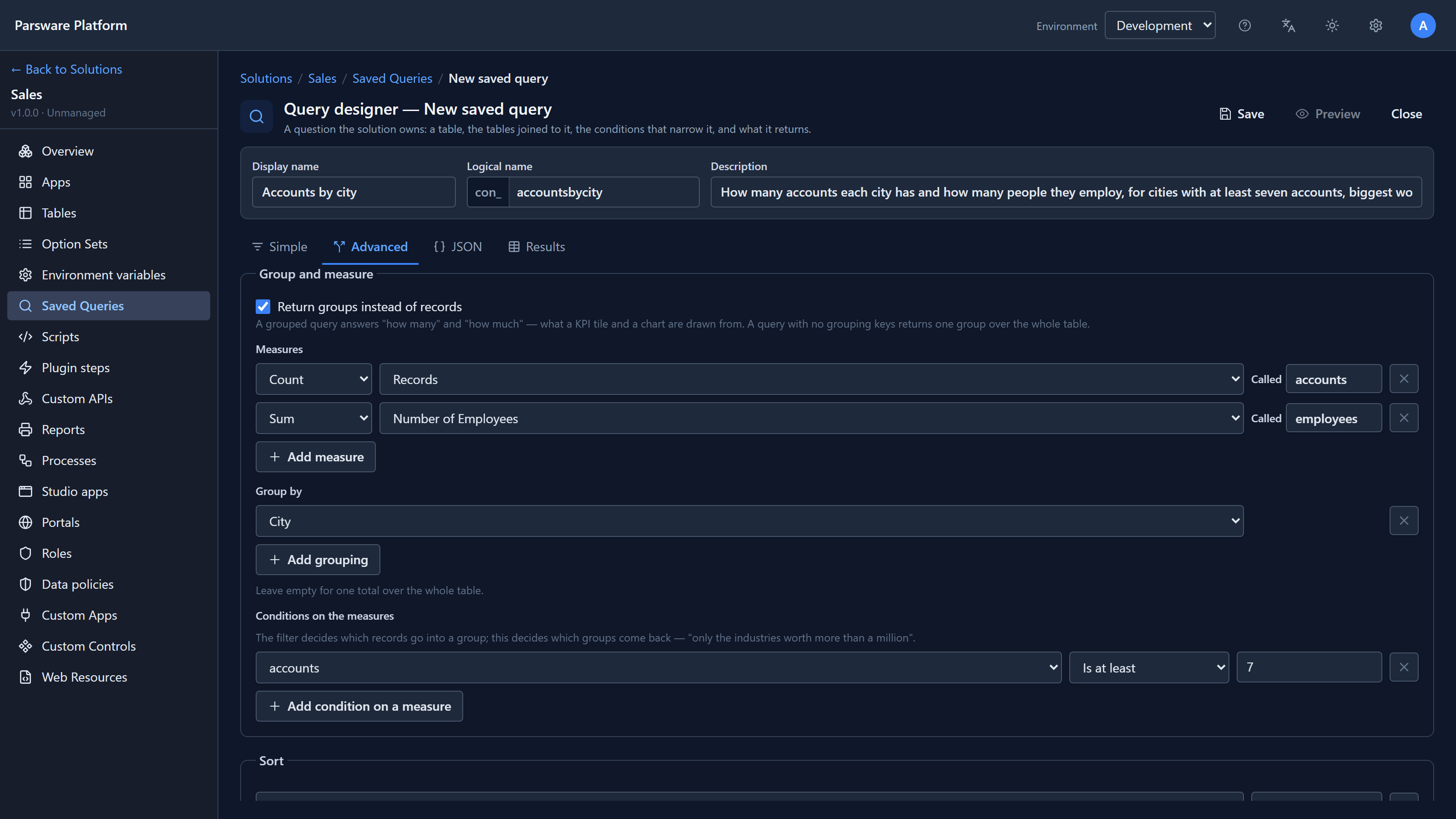The width and height of the screenshot is (1456, 819).
Task: Open the settings gear in header
Action: click(x=1376, y=25)
